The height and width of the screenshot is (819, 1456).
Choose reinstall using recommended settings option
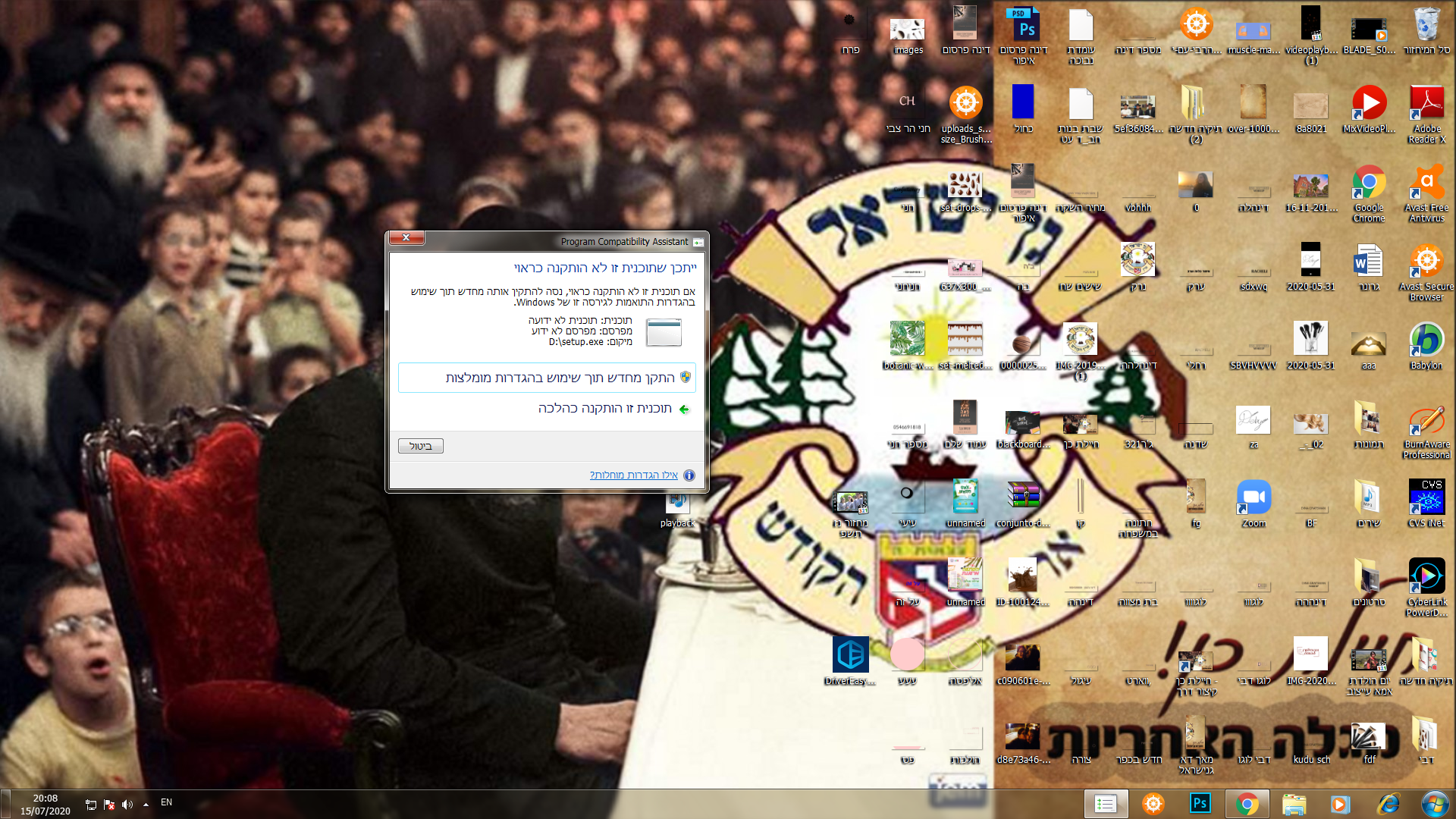(547, 378)
